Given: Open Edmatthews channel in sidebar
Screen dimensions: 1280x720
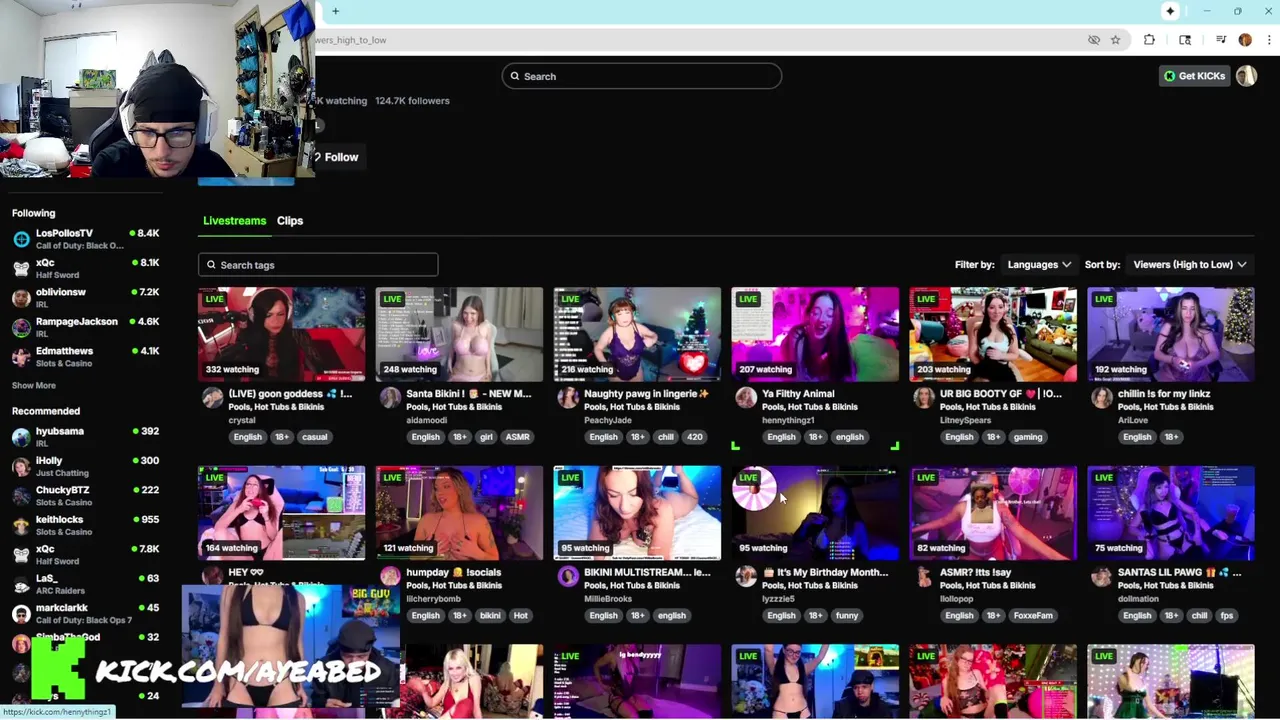Looking at the screenshot, I should click(x=85, y=357).
